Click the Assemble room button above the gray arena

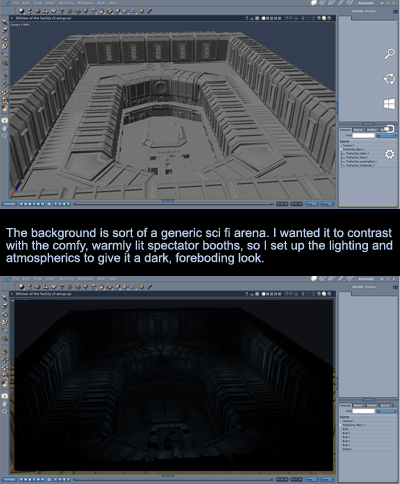point(366,3)
